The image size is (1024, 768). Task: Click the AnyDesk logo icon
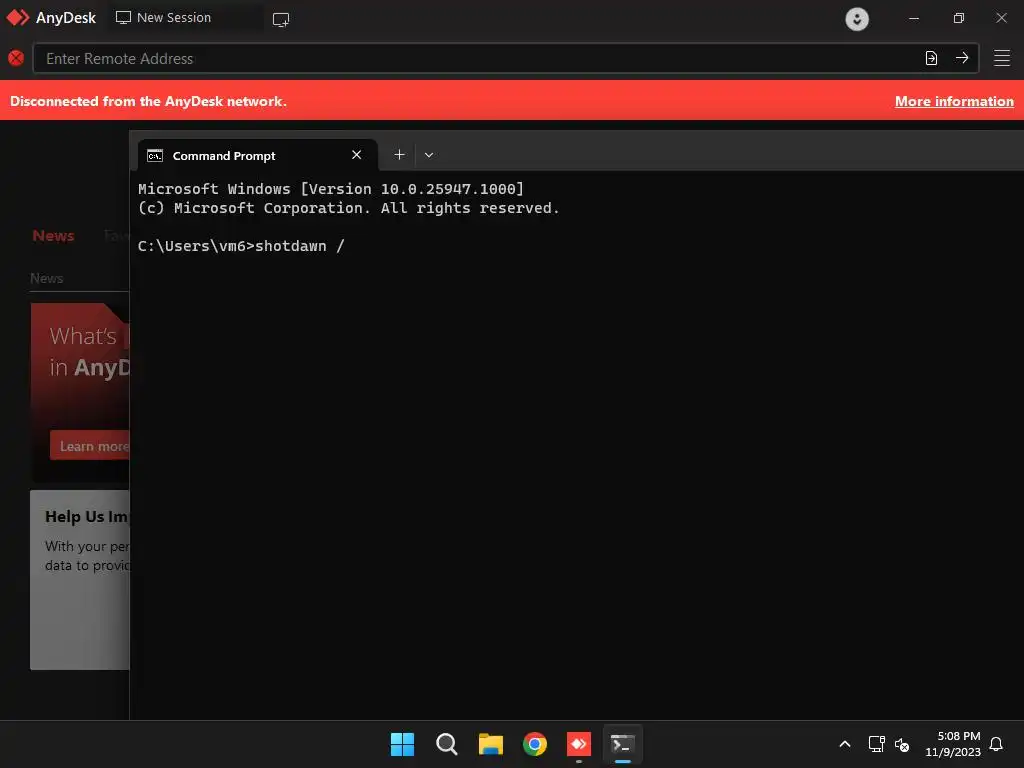18,18
